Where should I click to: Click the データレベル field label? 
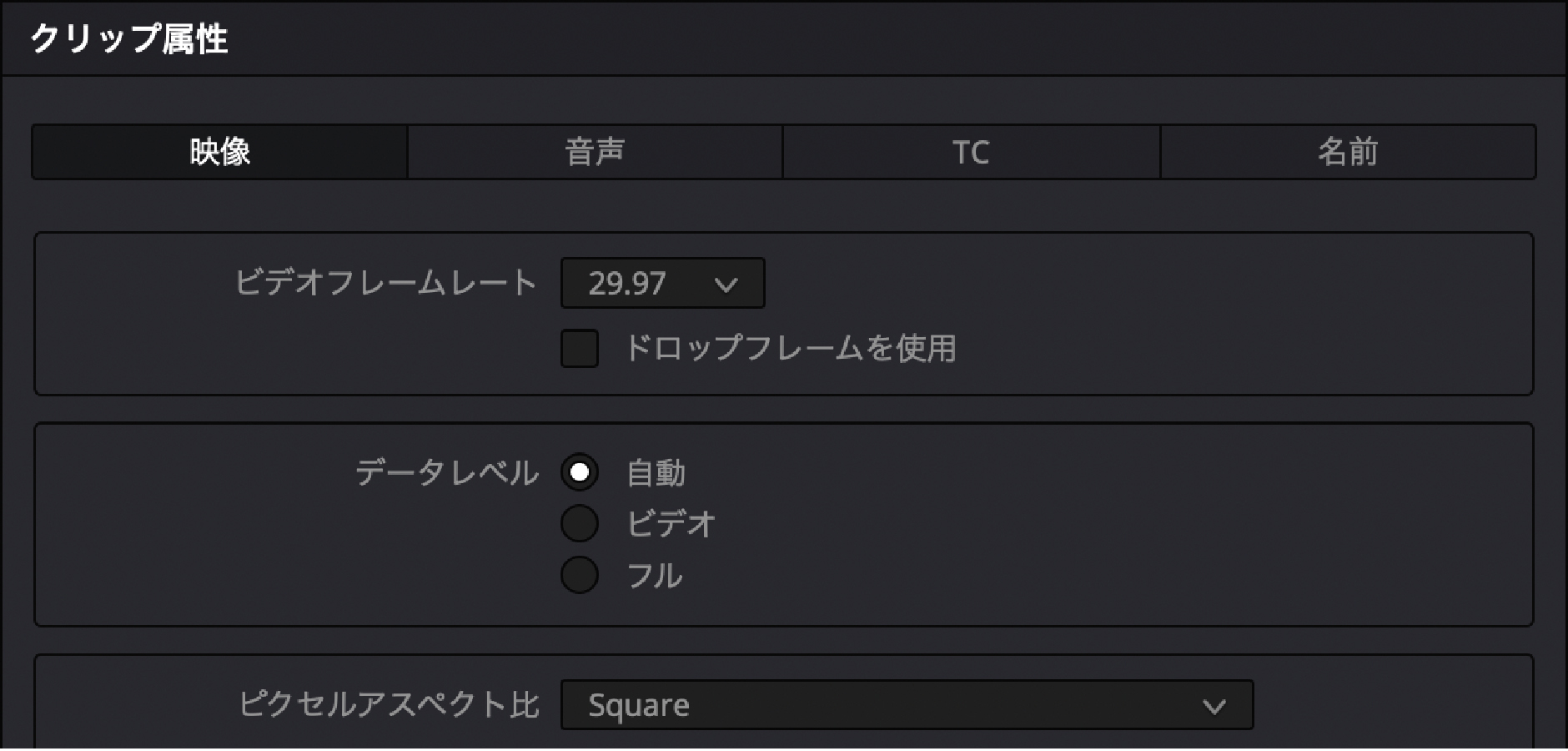coord(447,473)
